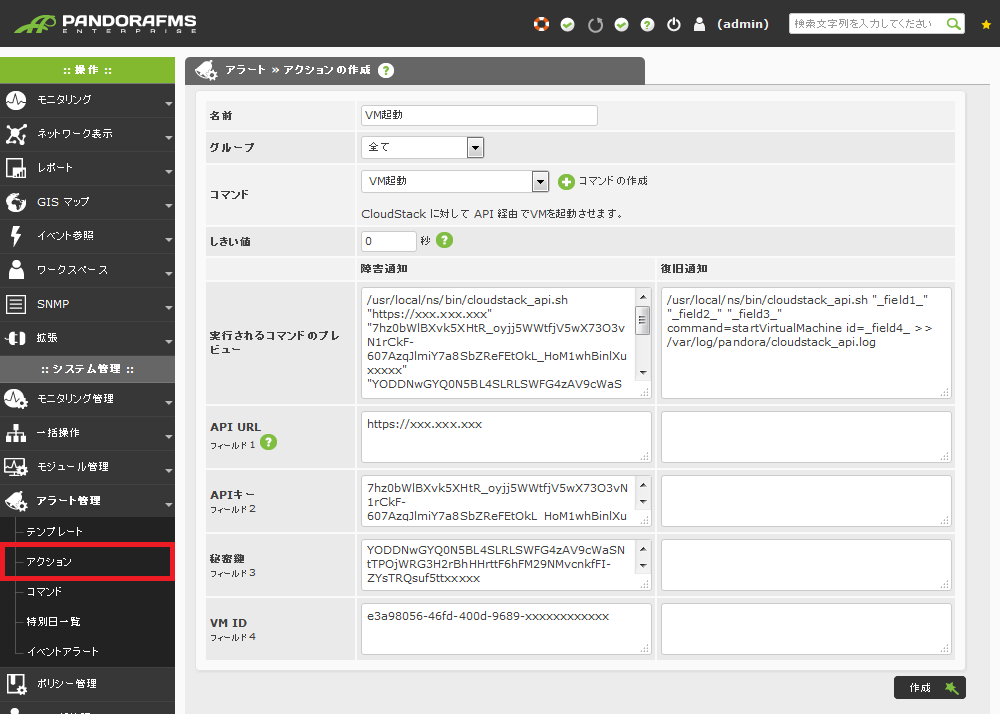
Task: Click the 名前 field containing VM起動
Action: tap(479, 115)
